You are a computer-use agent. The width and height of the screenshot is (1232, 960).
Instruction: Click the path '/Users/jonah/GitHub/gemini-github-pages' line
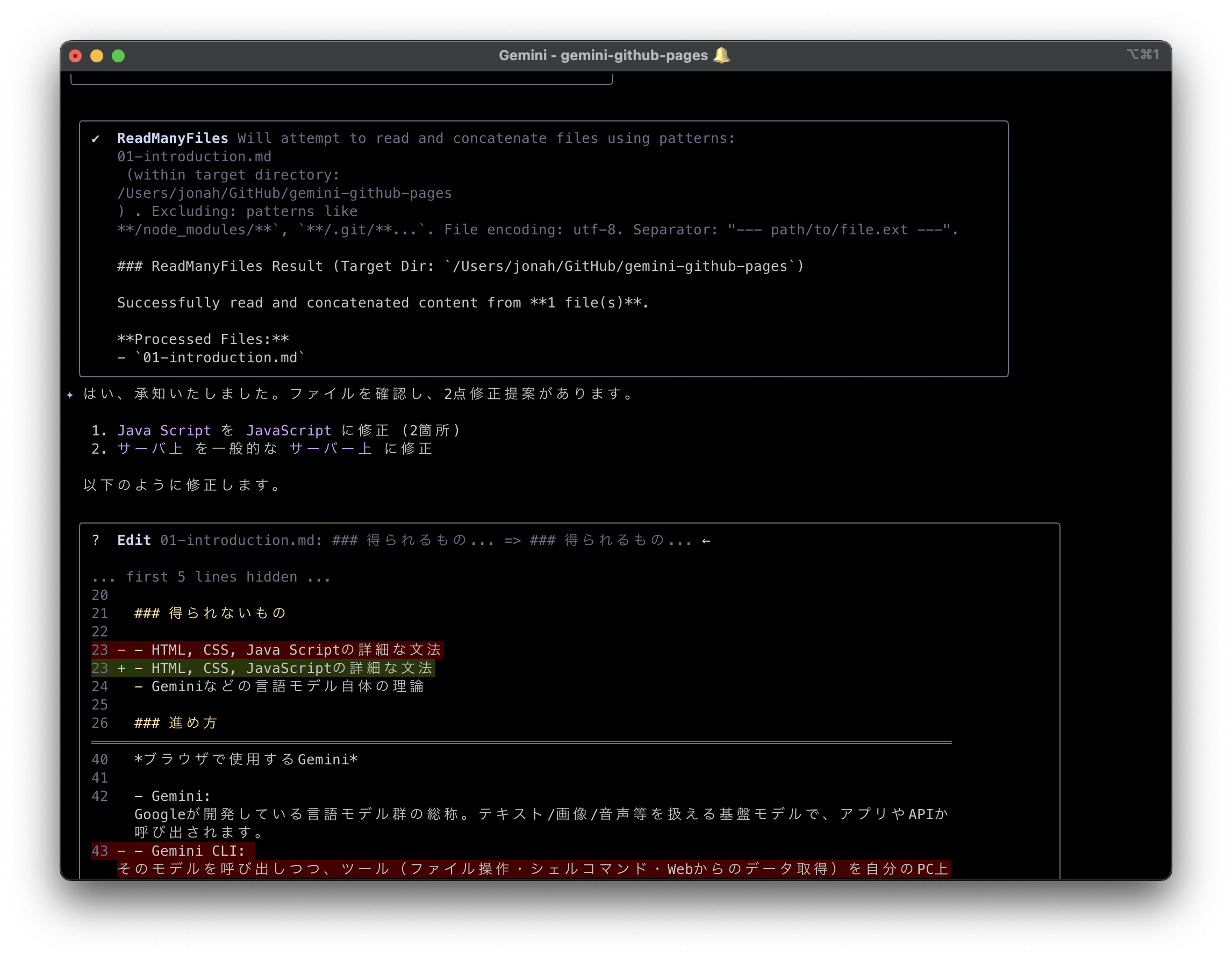284,193
